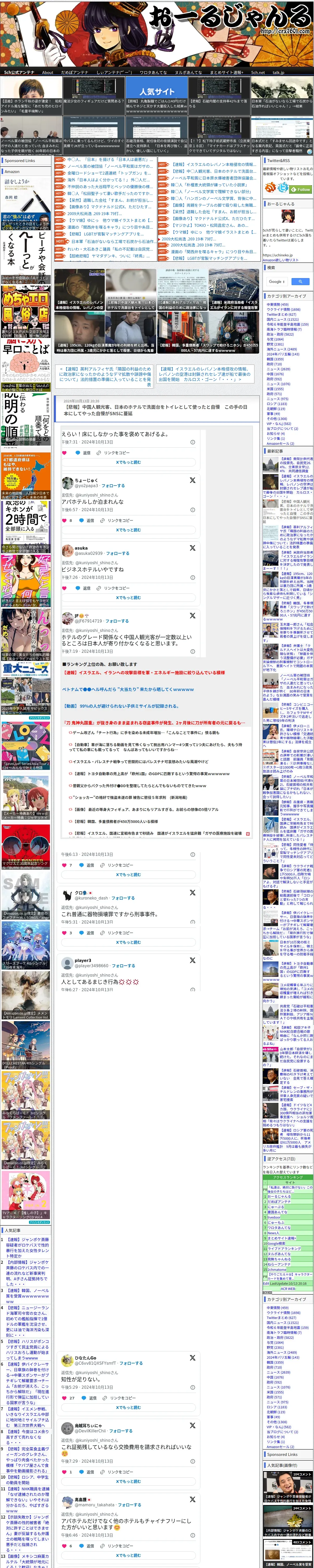
Task: Copy link of ひなたんGo's tweet
Action: (x=120, y=1398)
